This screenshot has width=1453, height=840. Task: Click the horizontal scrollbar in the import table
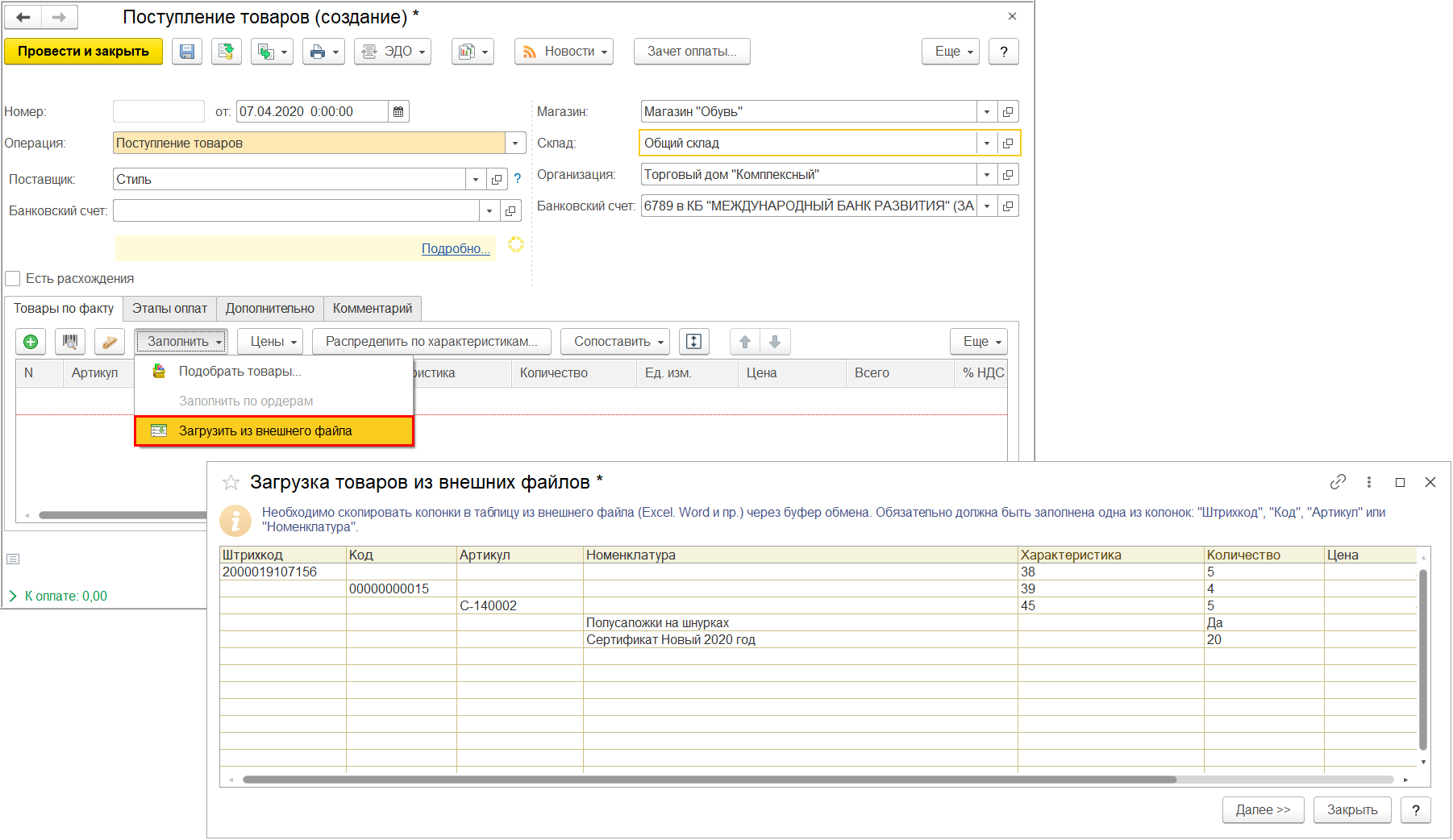click(710, 780)
